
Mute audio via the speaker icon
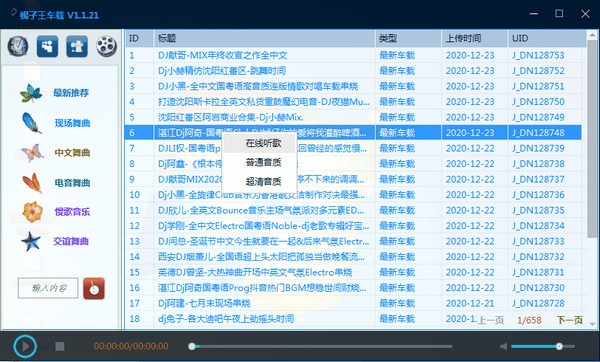pyautogui.click(x=504, y=346)
